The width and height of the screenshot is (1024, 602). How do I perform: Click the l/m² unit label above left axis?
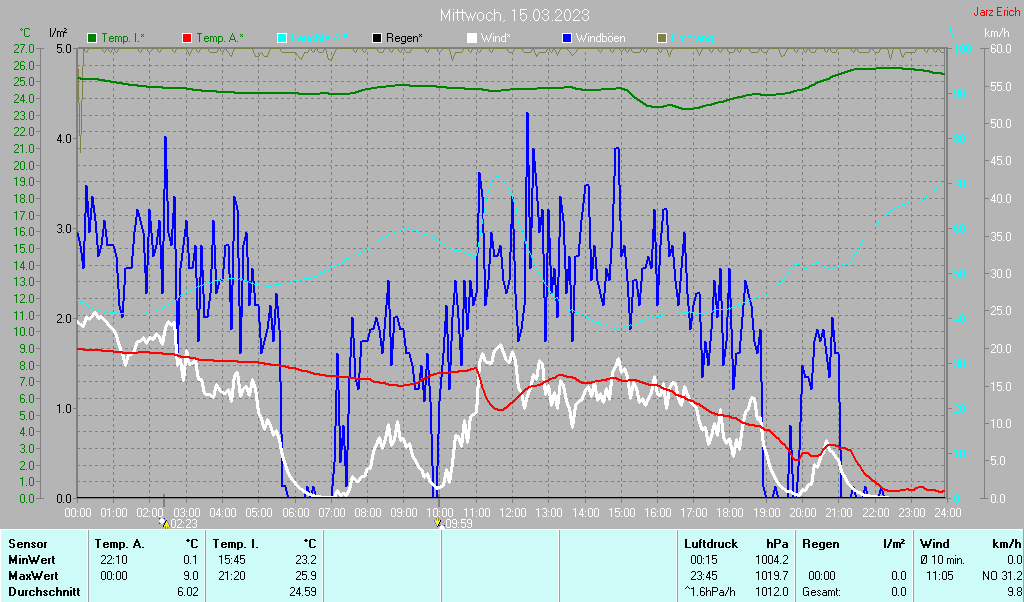tap(58, 33)
